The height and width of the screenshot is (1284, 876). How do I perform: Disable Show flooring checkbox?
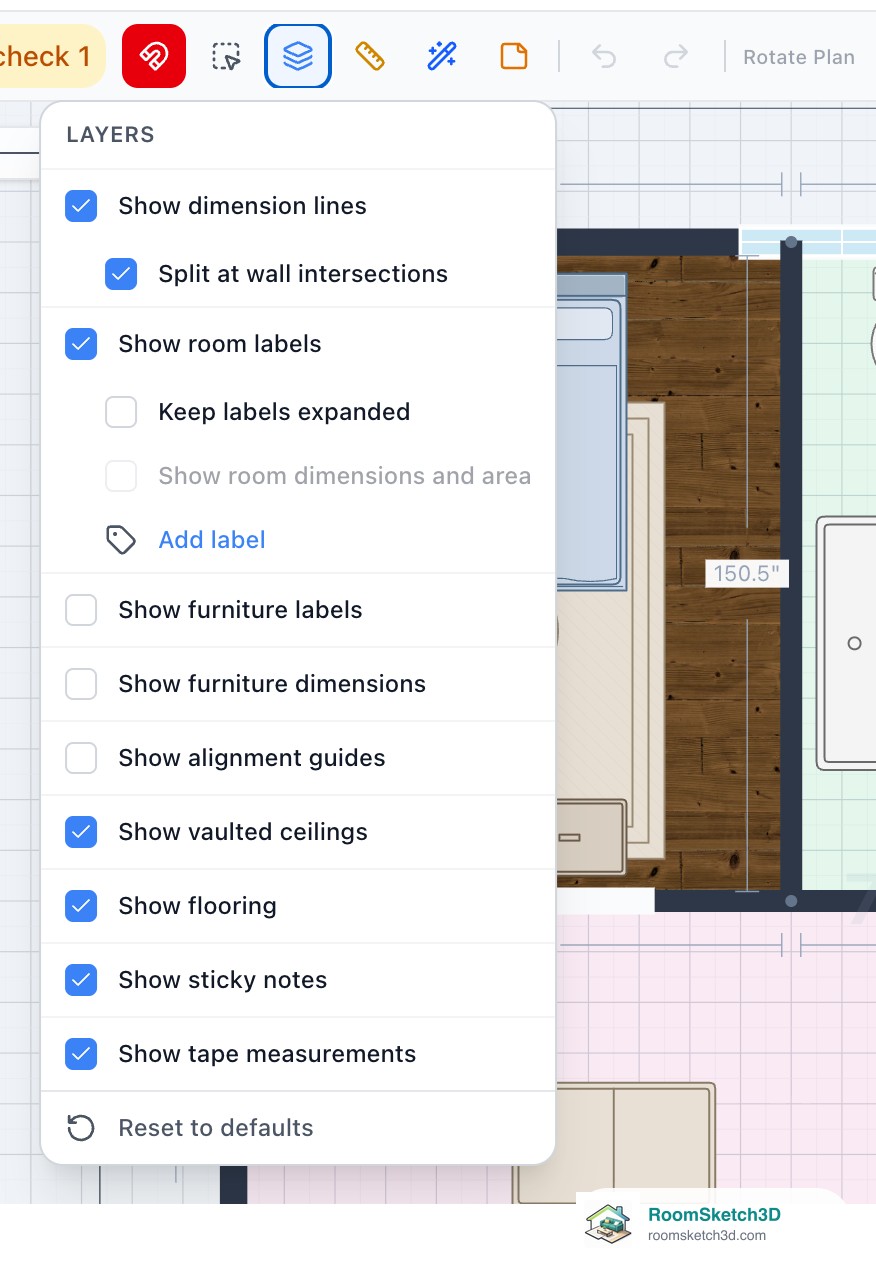pyautogui.click(x=81, y=906)
